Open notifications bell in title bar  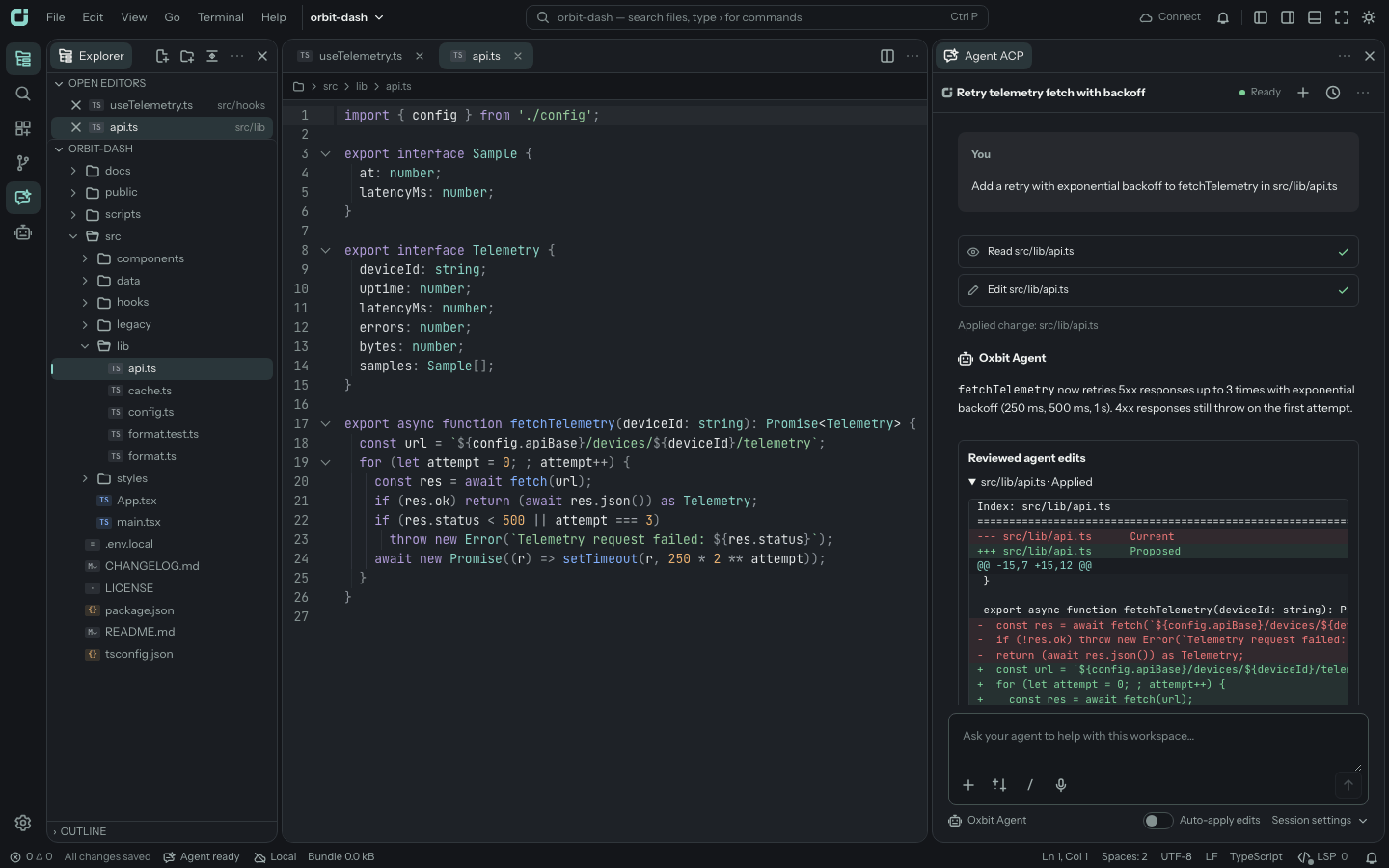tap(1223, 17)
